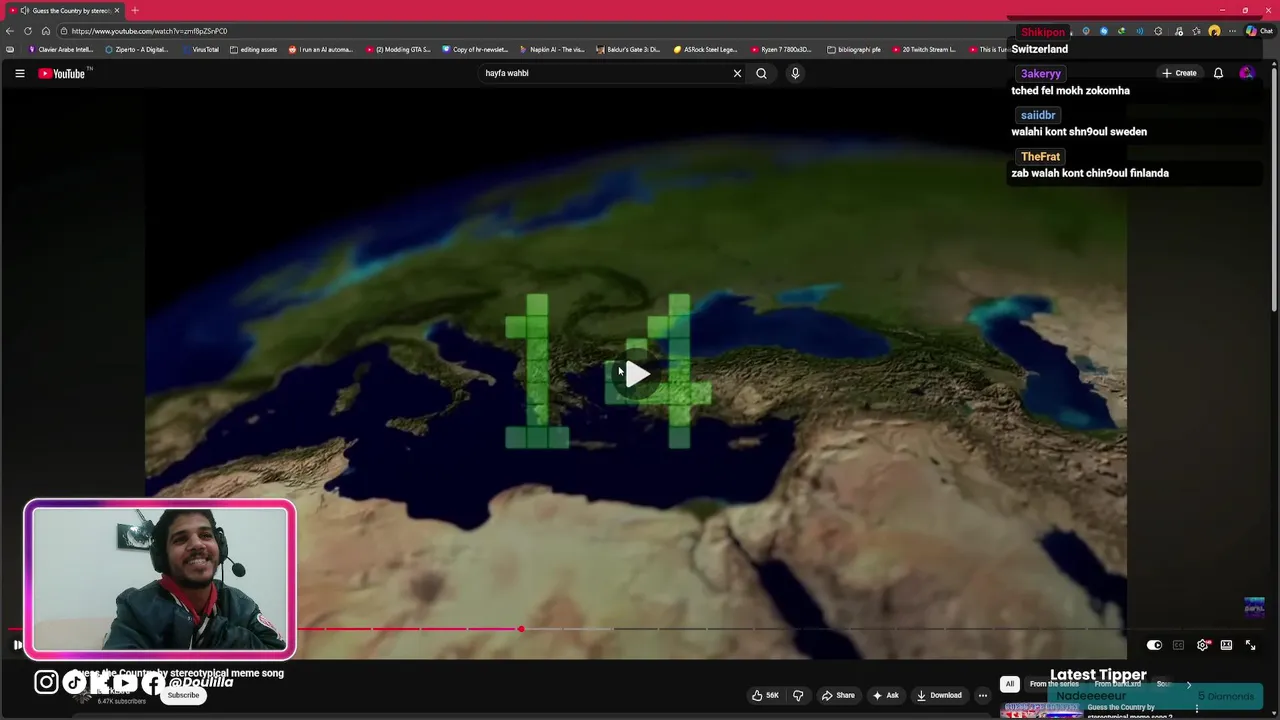Click chat username '3akeryy'

click(x=1041, y=74)
